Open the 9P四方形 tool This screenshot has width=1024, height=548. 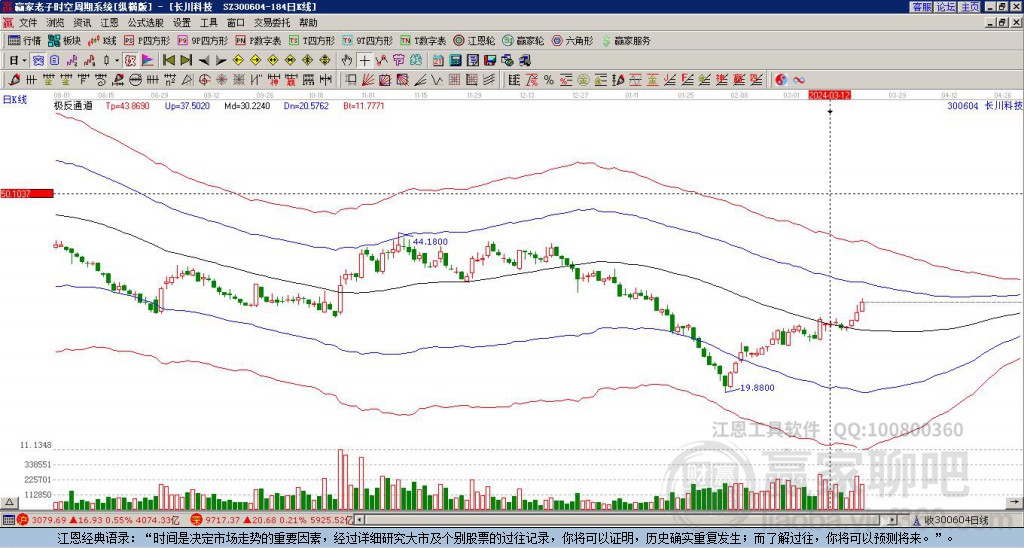[202, 40]
